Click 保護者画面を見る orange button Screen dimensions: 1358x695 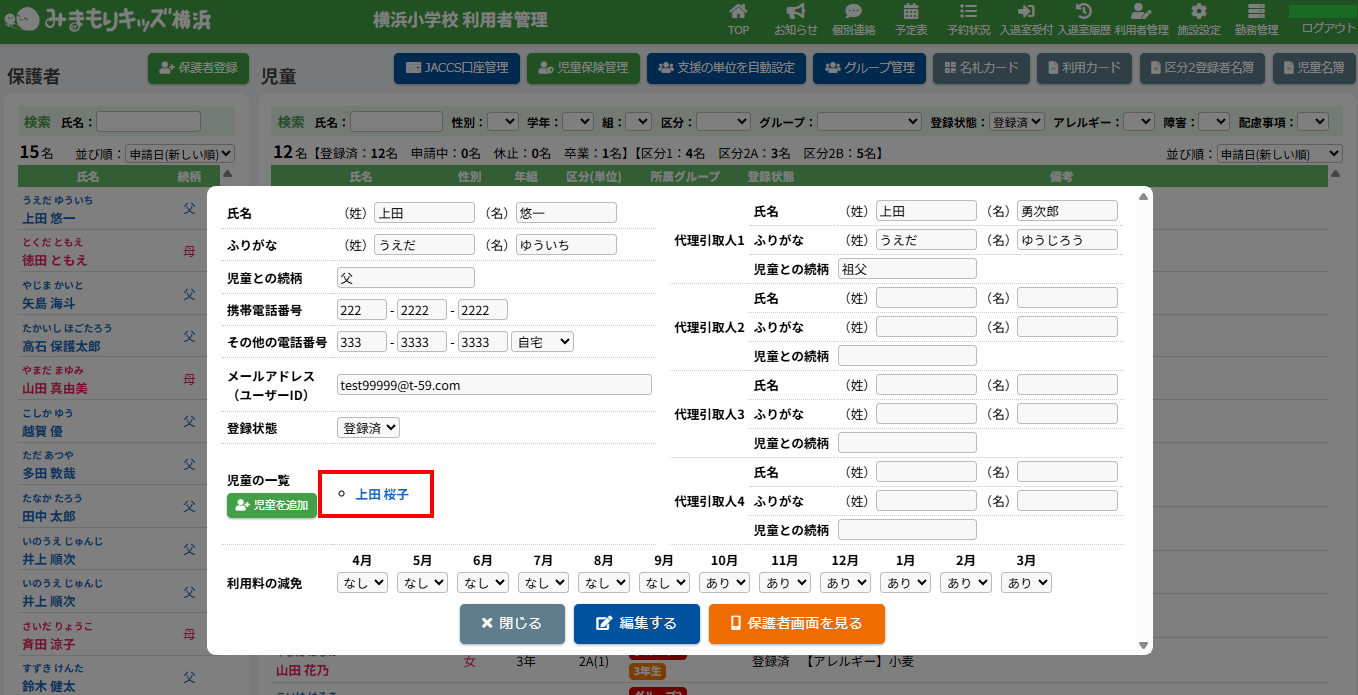796,623
